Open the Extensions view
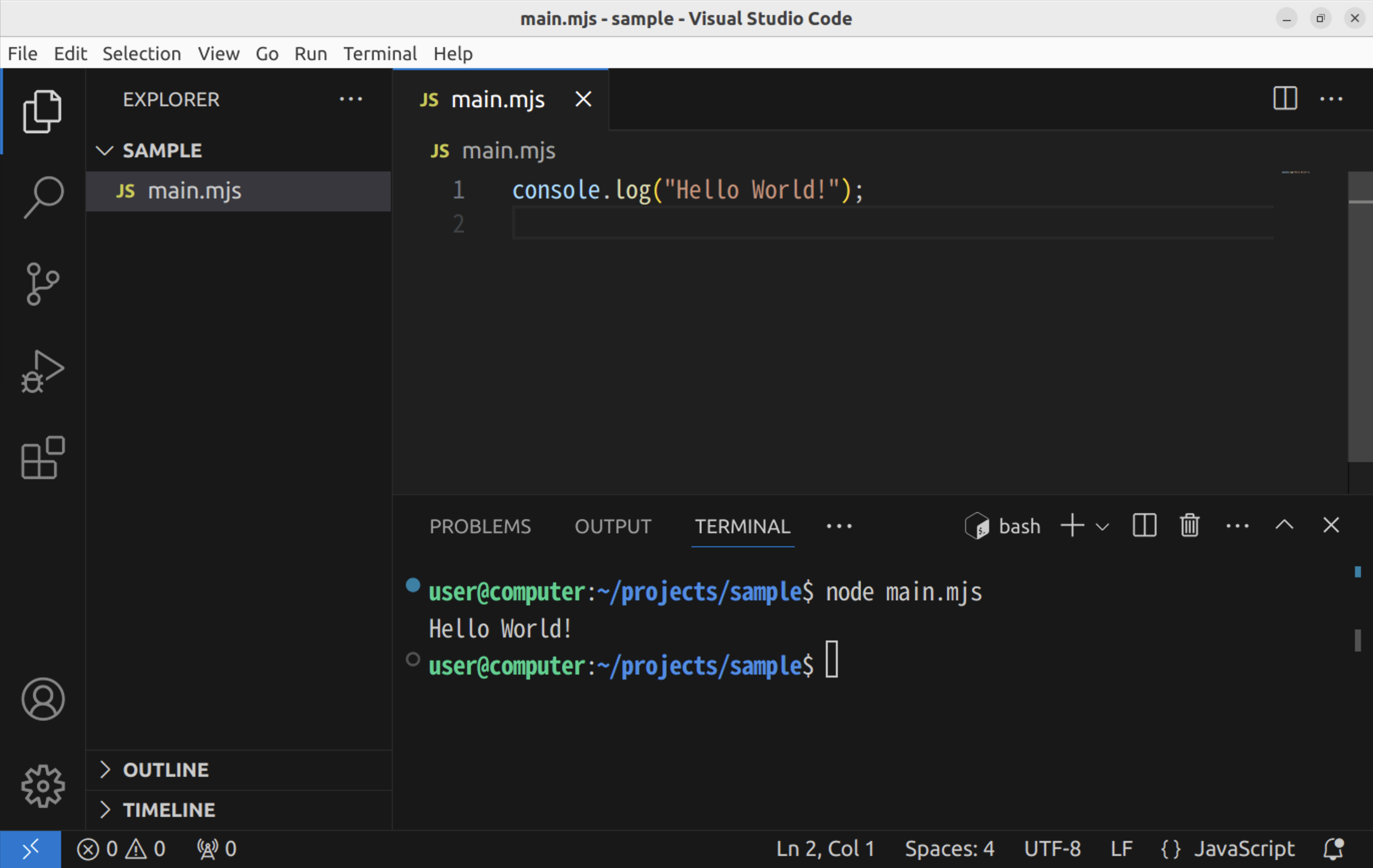Viewport: 1373px width, 868px height. [43, 458]
